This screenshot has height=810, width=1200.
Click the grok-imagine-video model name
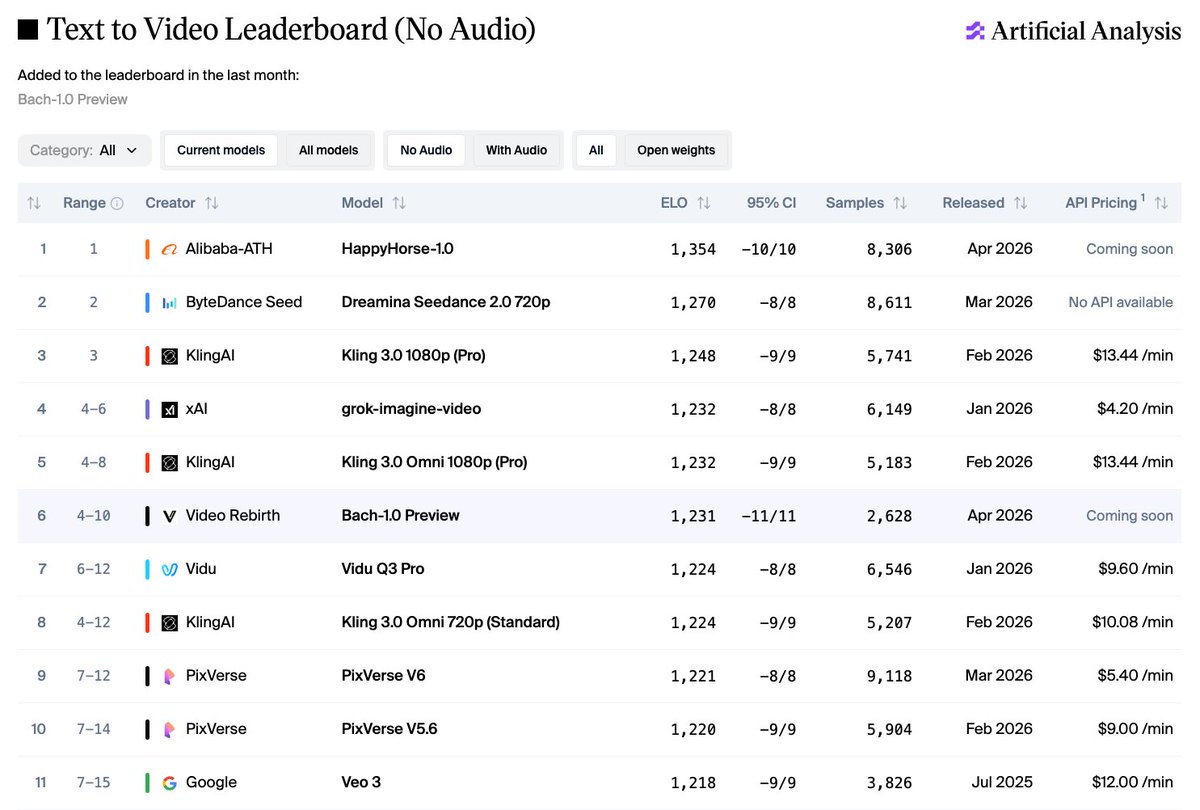[x=411, y=409]
